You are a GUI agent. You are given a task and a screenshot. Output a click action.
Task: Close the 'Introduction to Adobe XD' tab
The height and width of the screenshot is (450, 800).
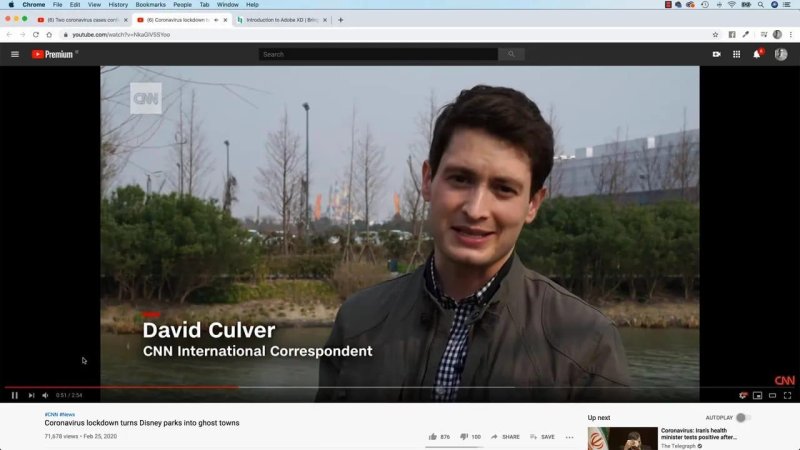click(x=325, y=20)
